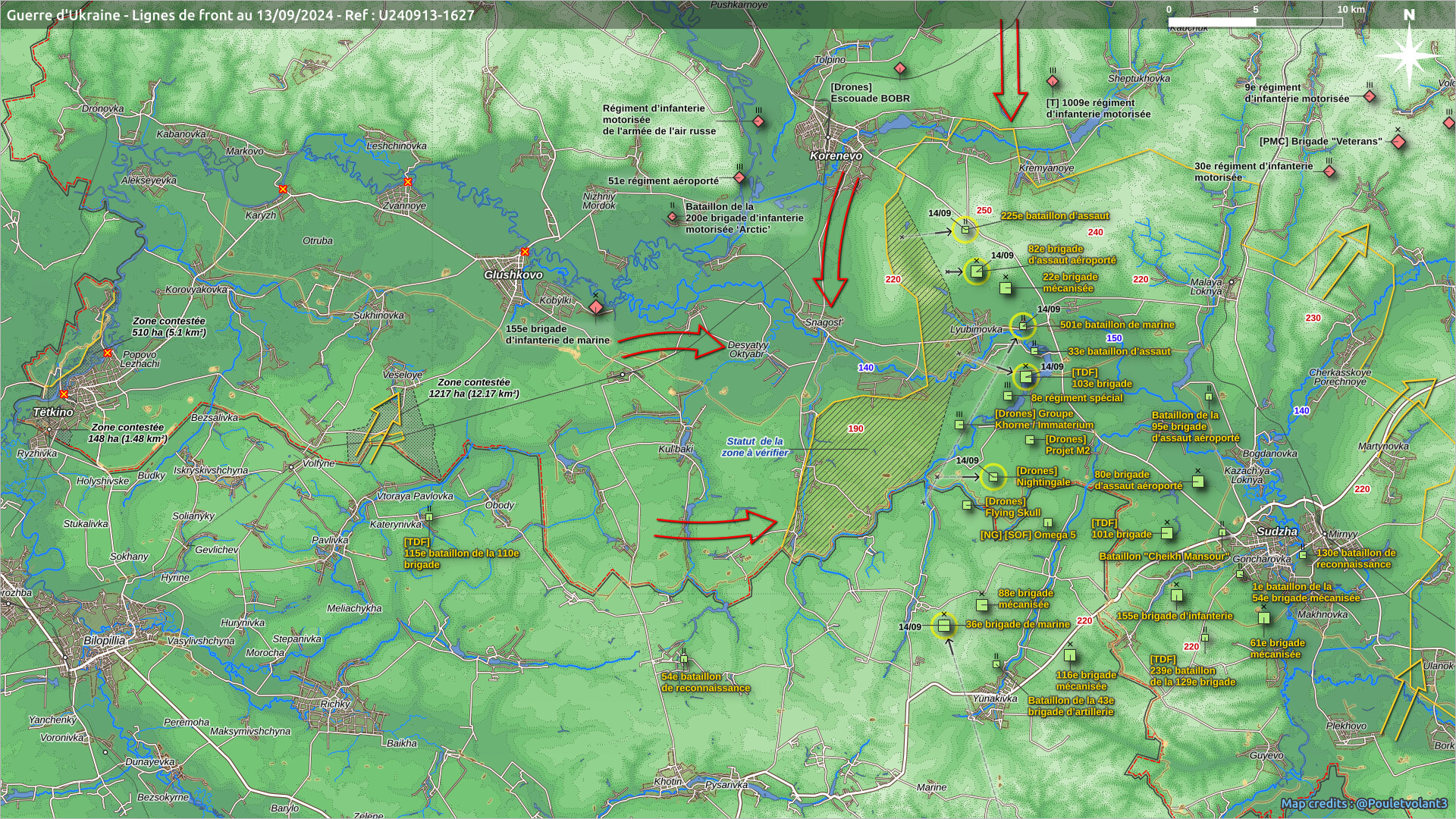
Task: Click the TDF 115e bataillon green unit square
Action: tap(429, 517)
